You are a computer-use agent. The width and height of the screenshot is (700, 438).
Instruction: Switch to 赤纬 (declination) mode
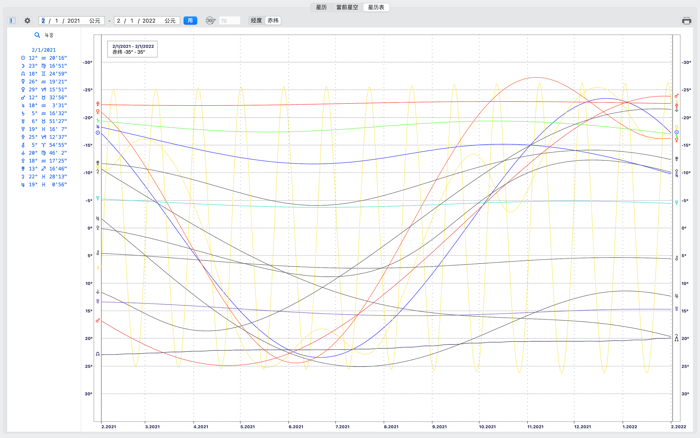click(273, 20)
